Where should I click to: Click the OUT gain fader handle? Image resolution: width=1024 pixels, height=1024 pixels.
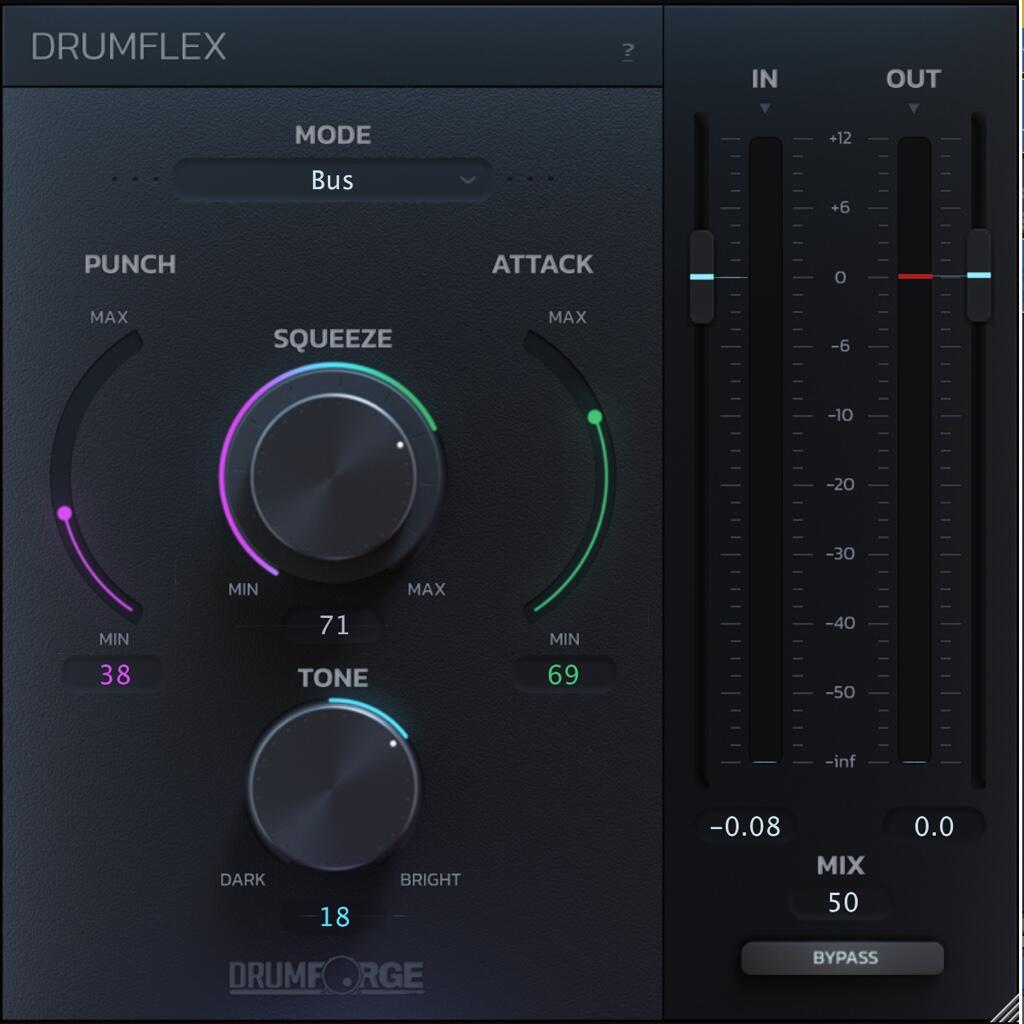coord(978,275)
